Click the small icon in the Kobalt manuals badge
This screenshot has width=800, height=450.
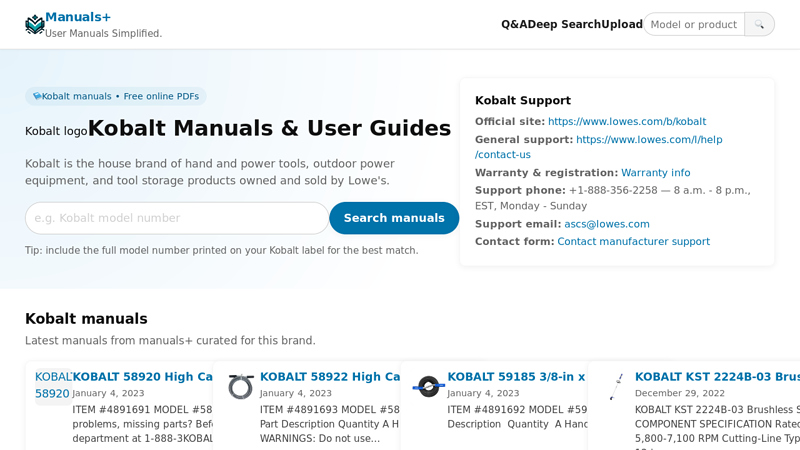(x=37, y=96)
